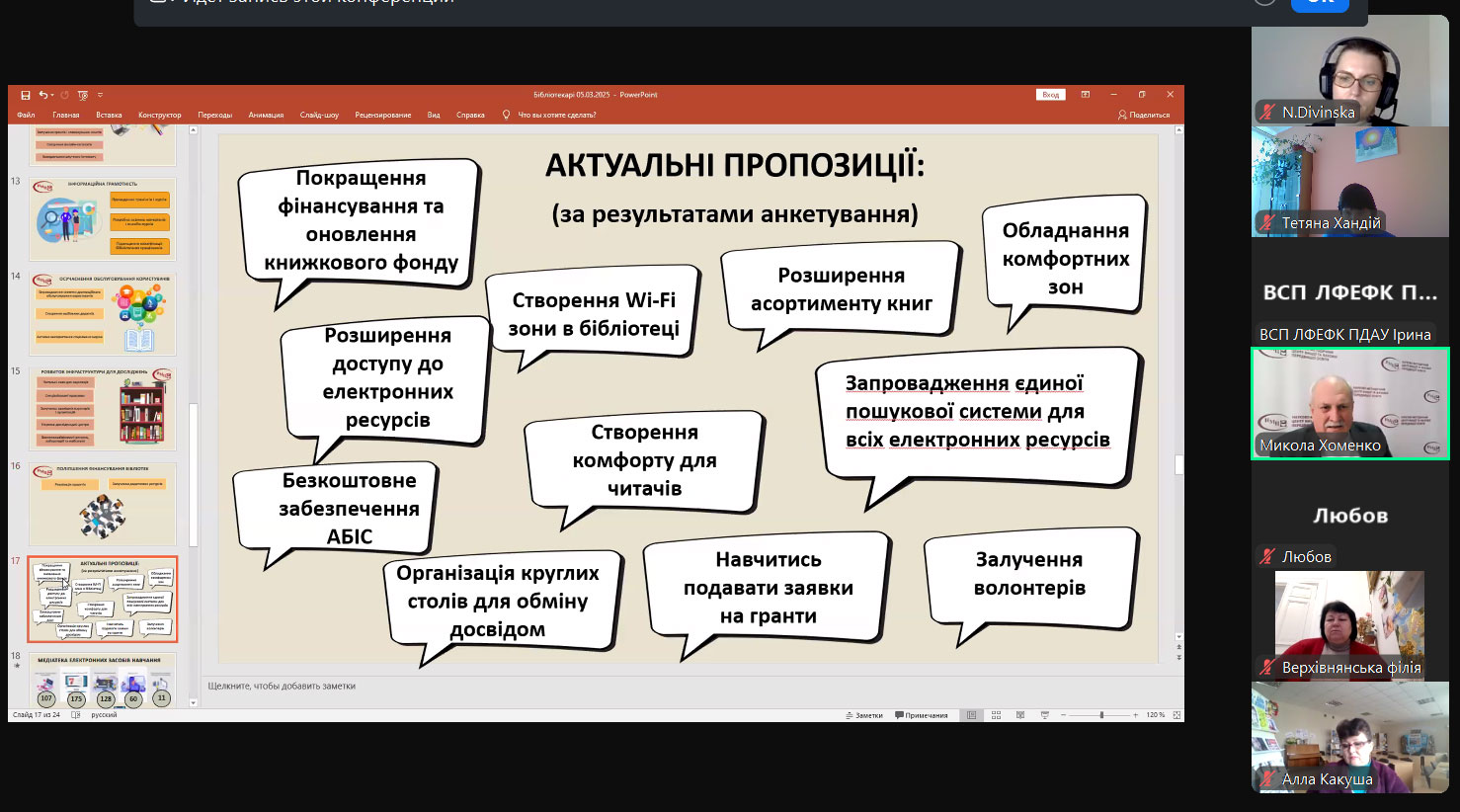Click the 'Что вы хотите сделать?' search field
Screen dimensions: 1460x812
point(557,115)
